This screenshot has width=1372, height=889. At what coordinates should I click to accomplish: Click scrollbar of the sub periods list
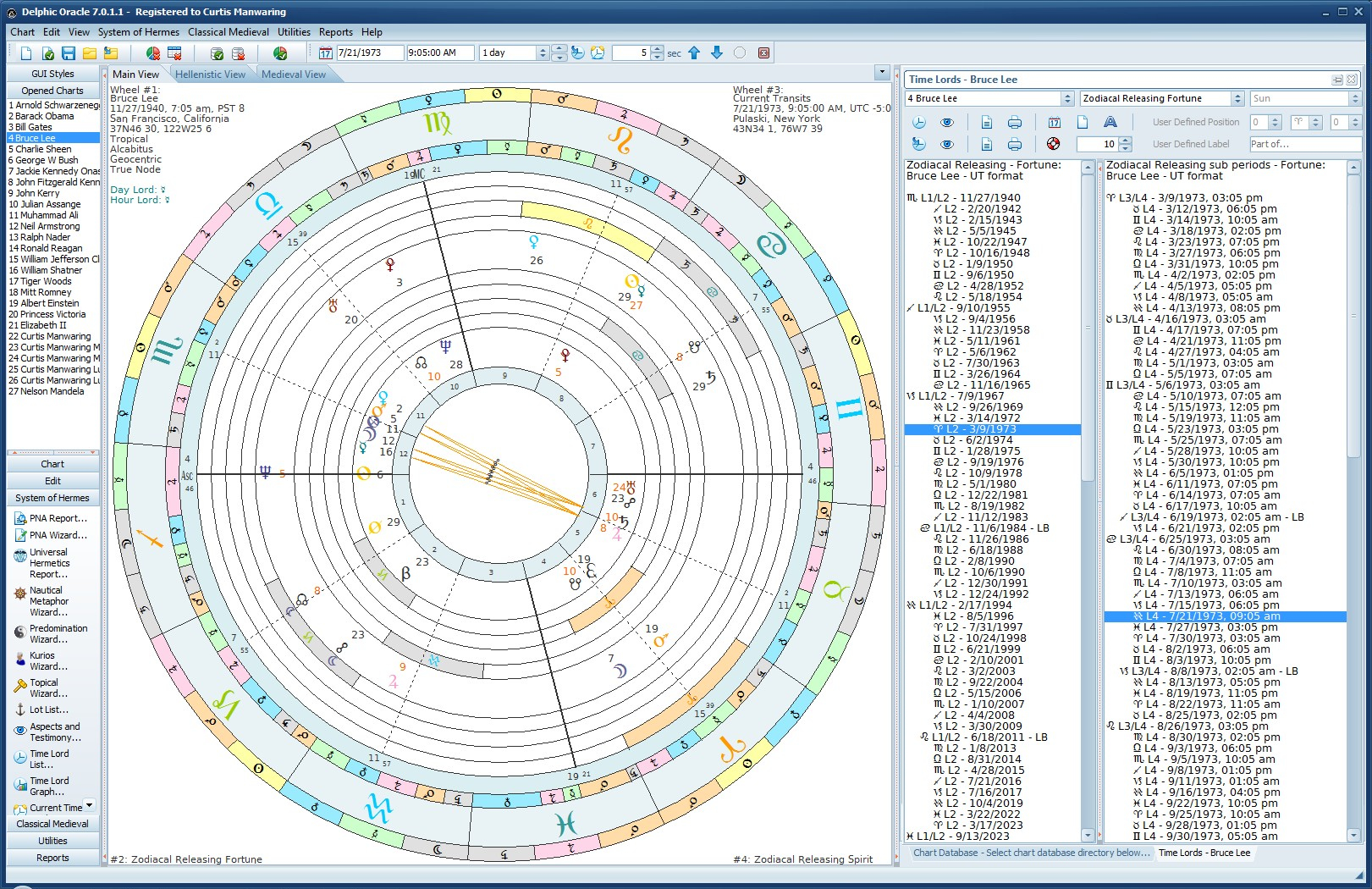coord(1353,500)
